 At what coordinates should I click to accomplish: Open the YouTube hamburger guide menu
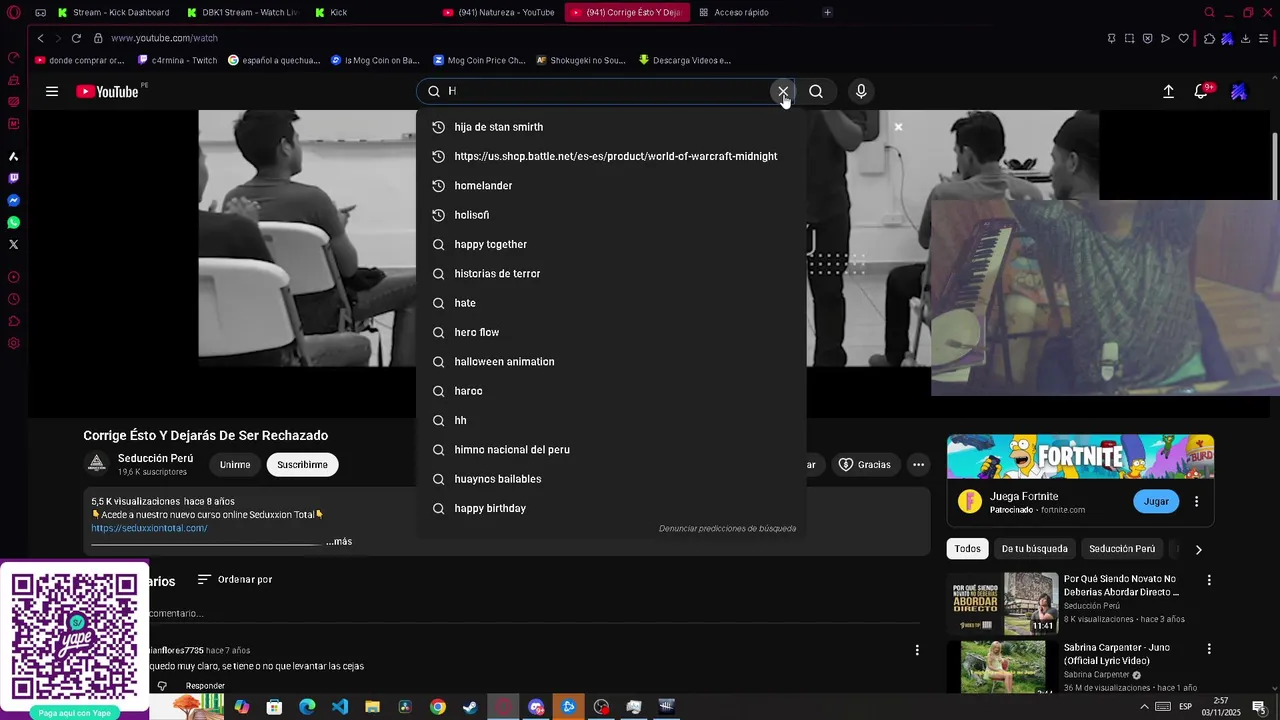(x=52, y=91)
